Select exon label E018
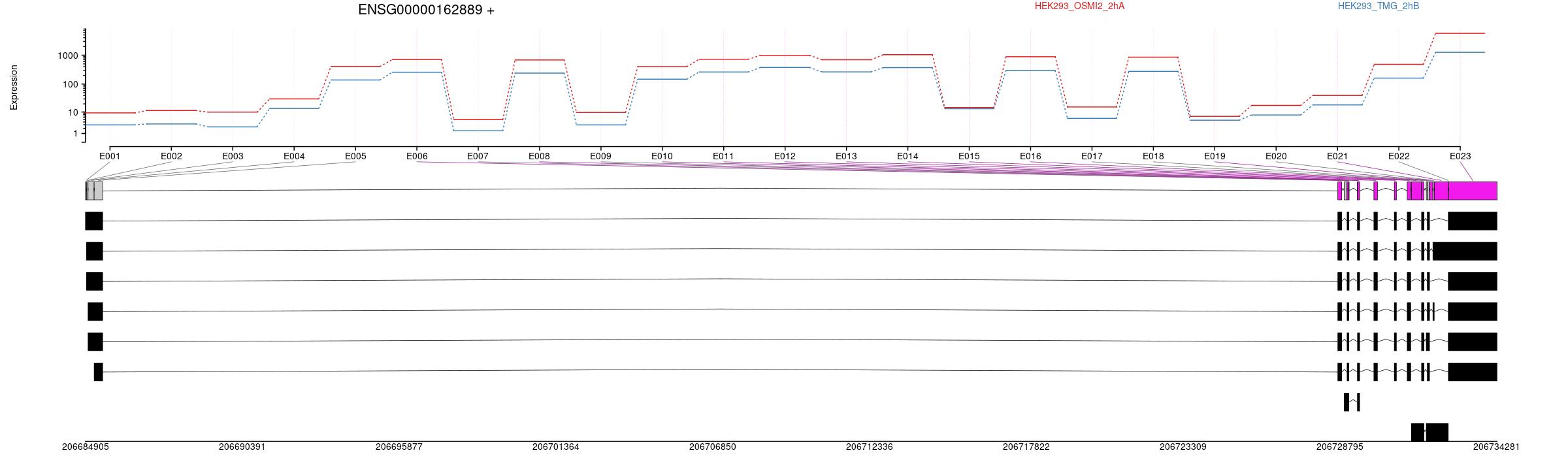 tap(1153, 157)
